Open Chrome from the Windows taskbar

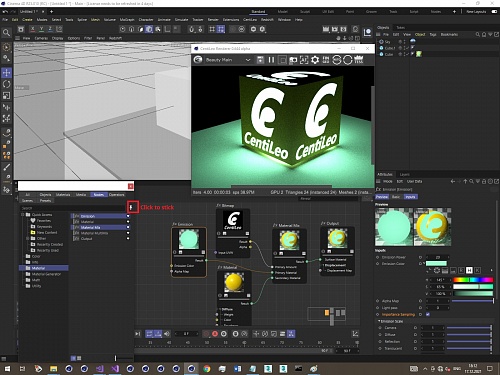(x=207, y=368)
